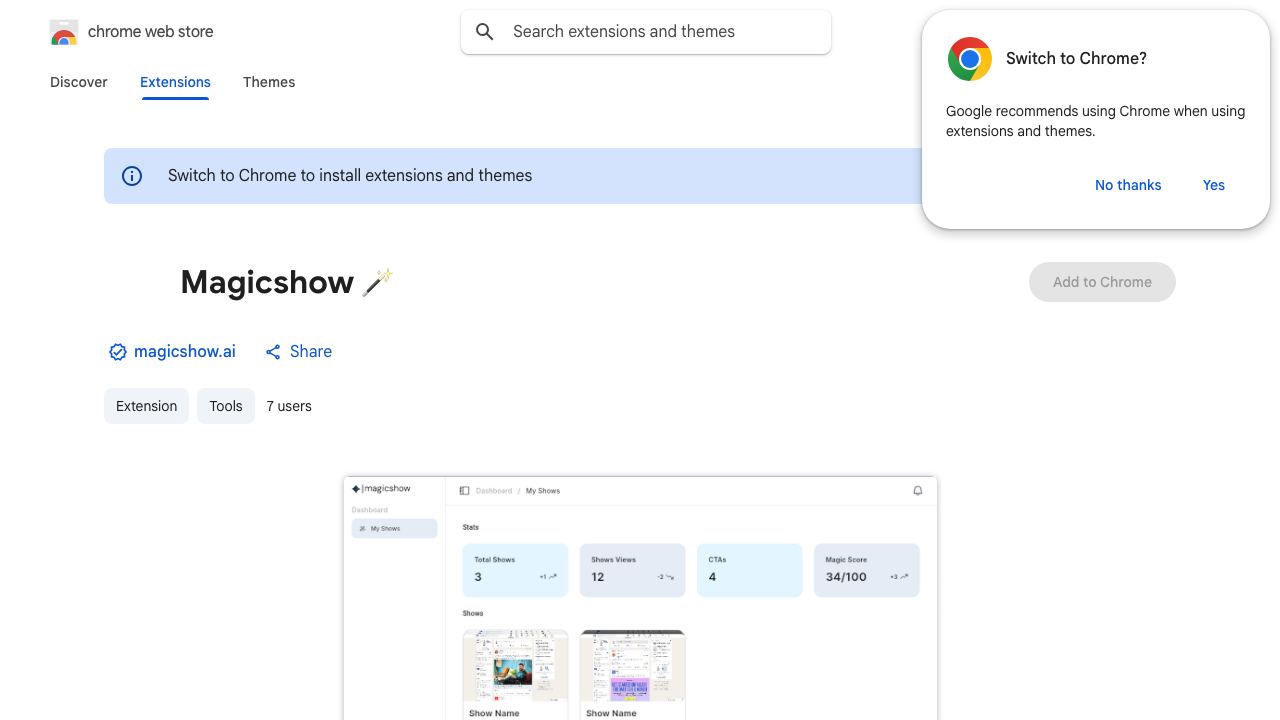Click the Shows Views stat card in preview
The height and width of the screenshot is (720, 1280).
pos(632,570)
